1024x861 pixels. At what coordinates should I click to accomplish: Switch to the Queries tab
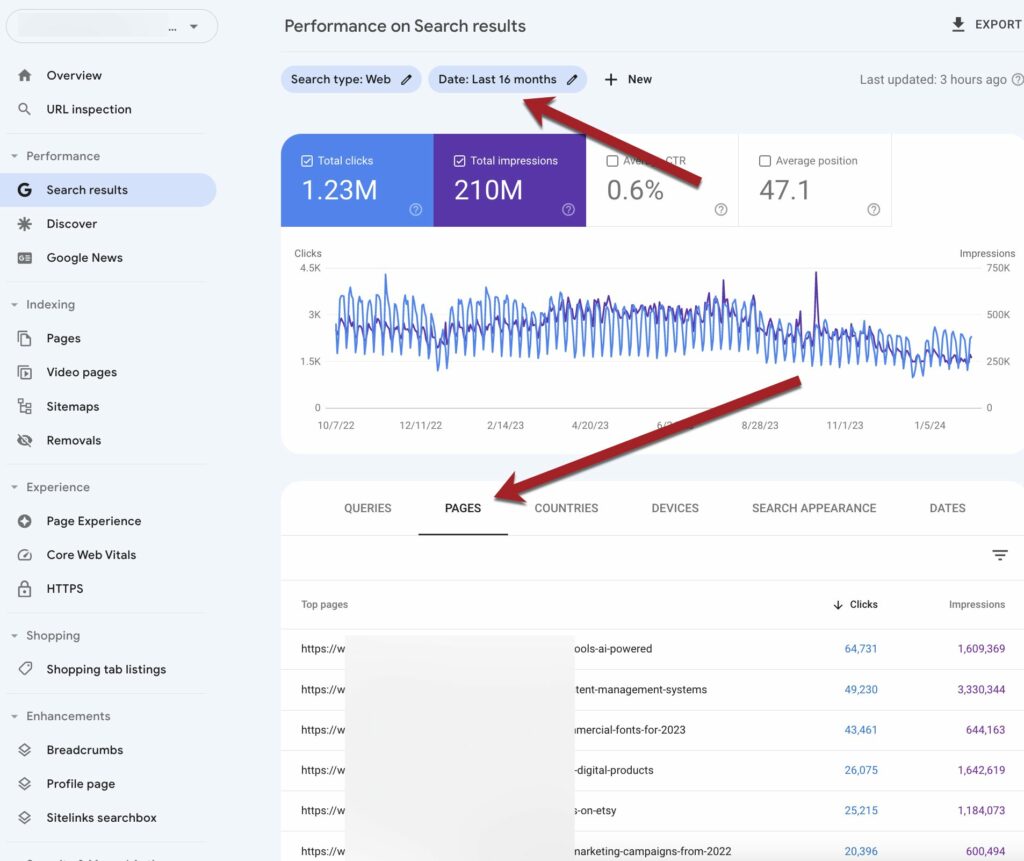(x=367, y=508)
